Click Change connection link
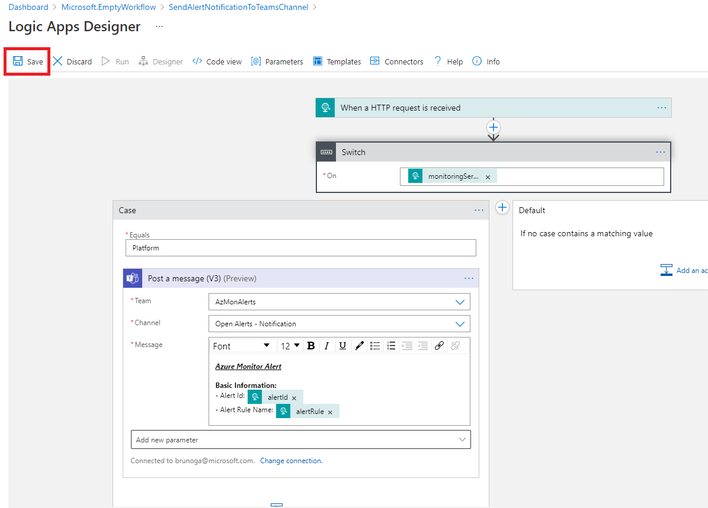This screenshot has height=508, width=708. (291, 461)
